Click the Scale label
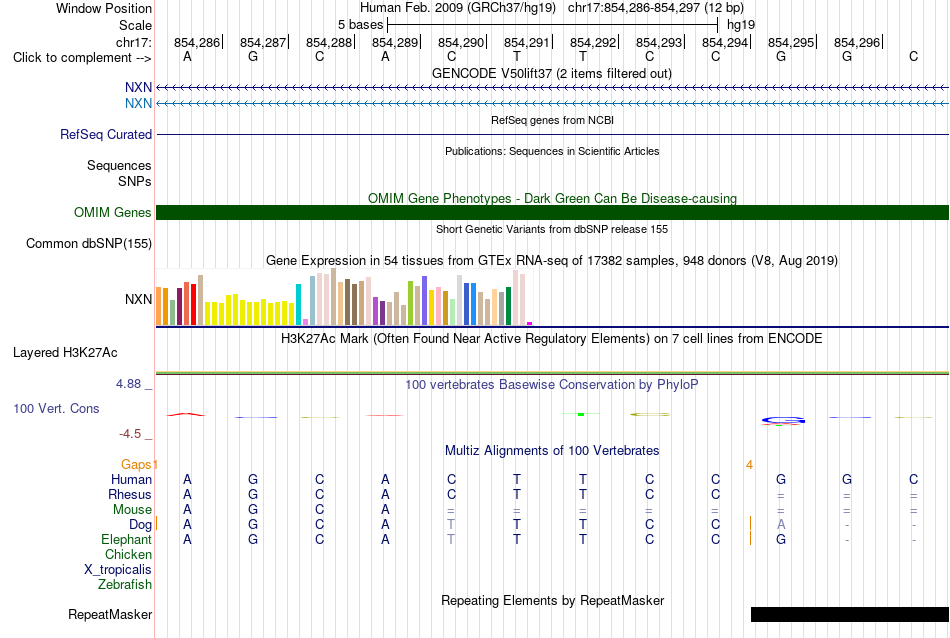This screenshot has height=638, width=950. (x=135, y=25)
